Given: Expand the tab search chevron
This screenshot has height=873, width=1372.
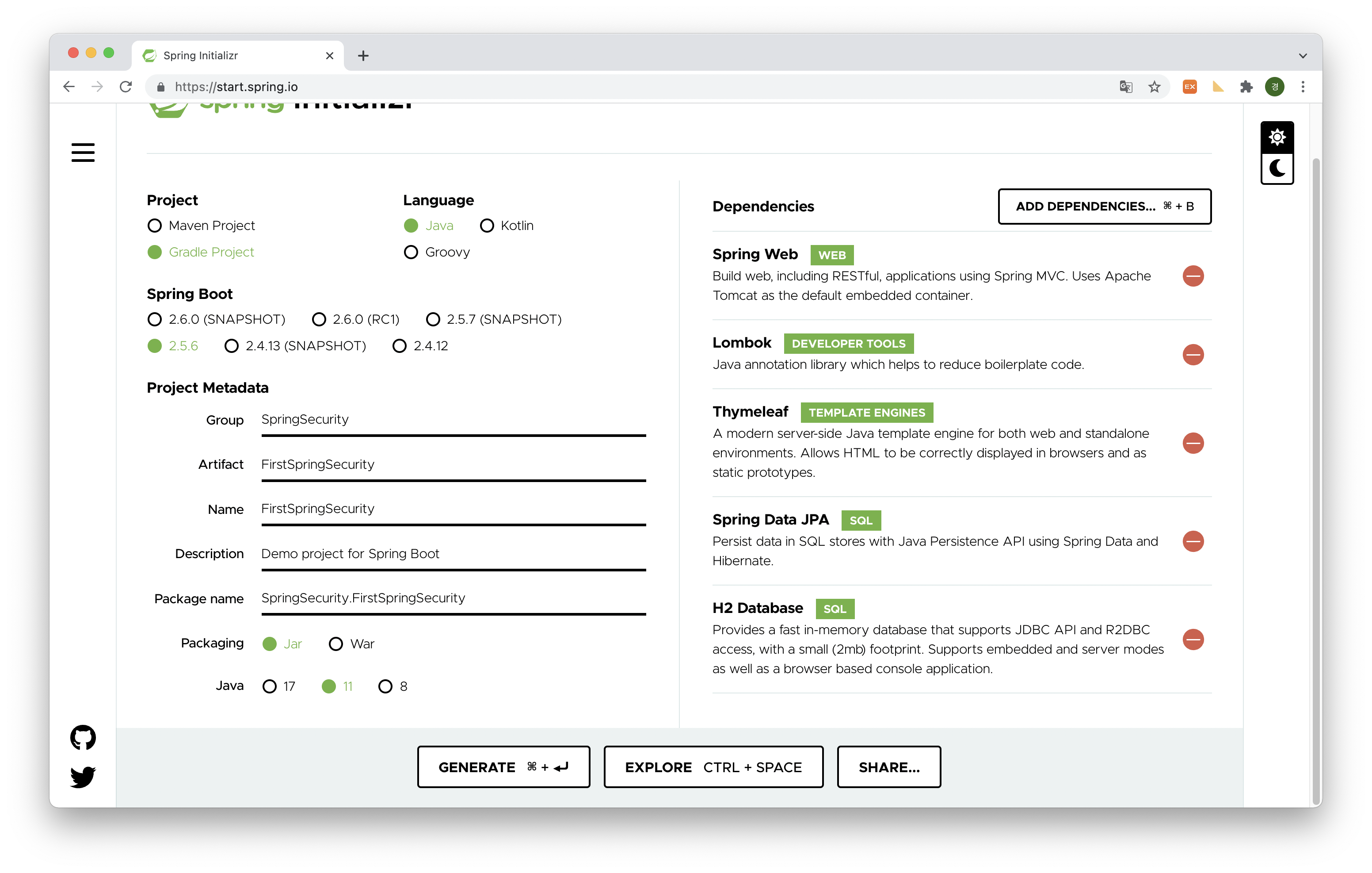Looking at the screenshot, I should [1303, 55].
